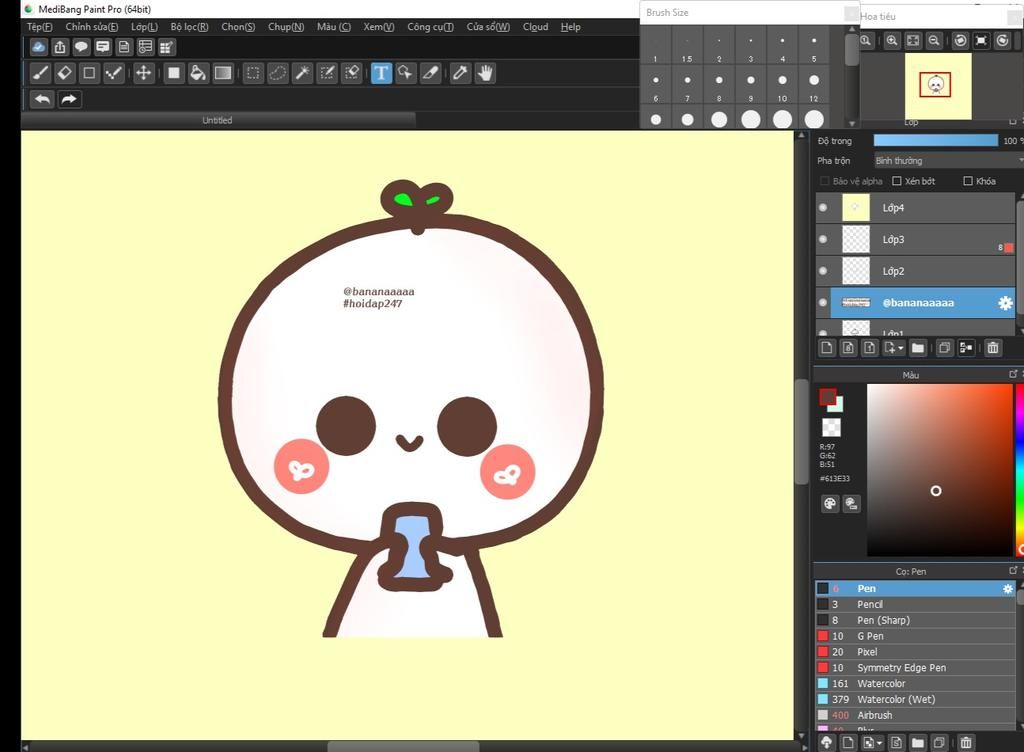This screenshot has height=752, width=1024.
Task: Select the Eraser tool
Action: point(65,73)
